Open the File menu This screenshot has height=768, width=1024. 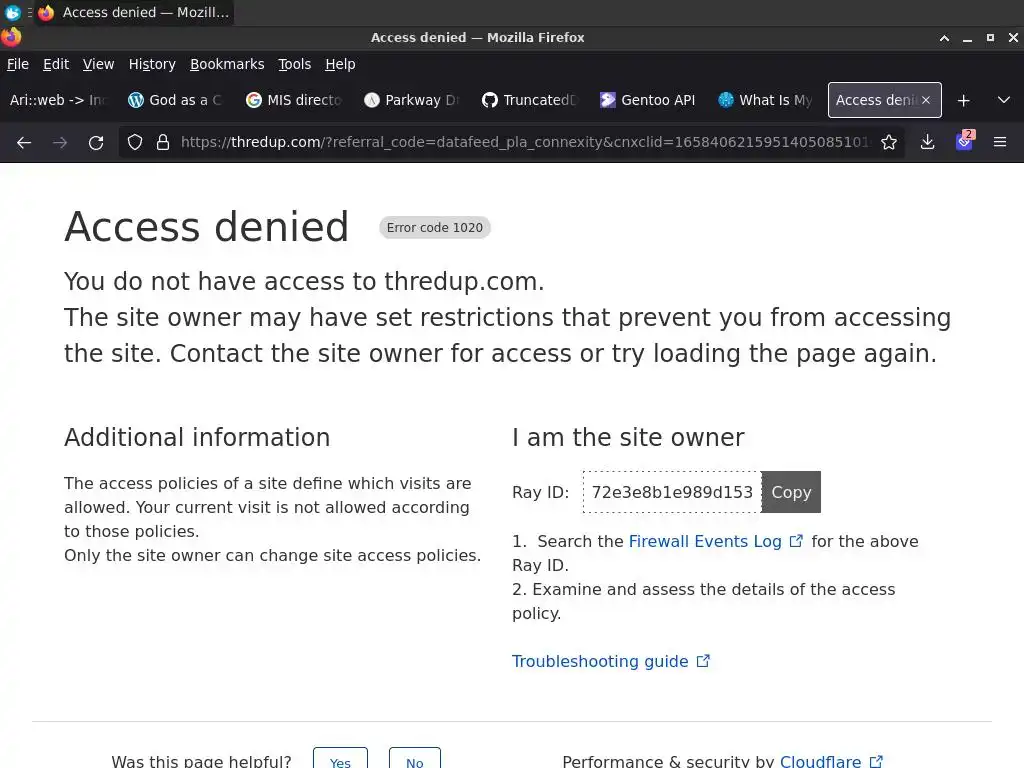tap(18, 64)
